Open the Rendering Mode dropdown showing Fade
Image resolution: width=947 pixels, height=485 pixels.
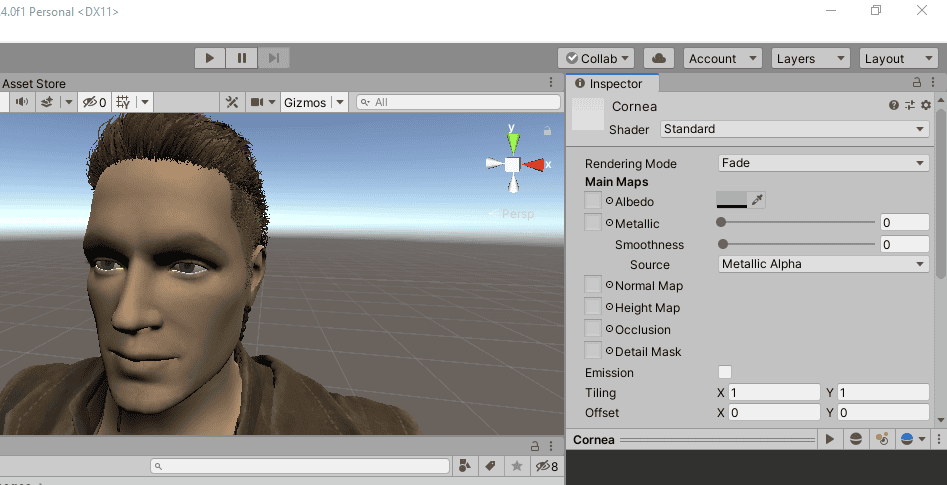823,162
